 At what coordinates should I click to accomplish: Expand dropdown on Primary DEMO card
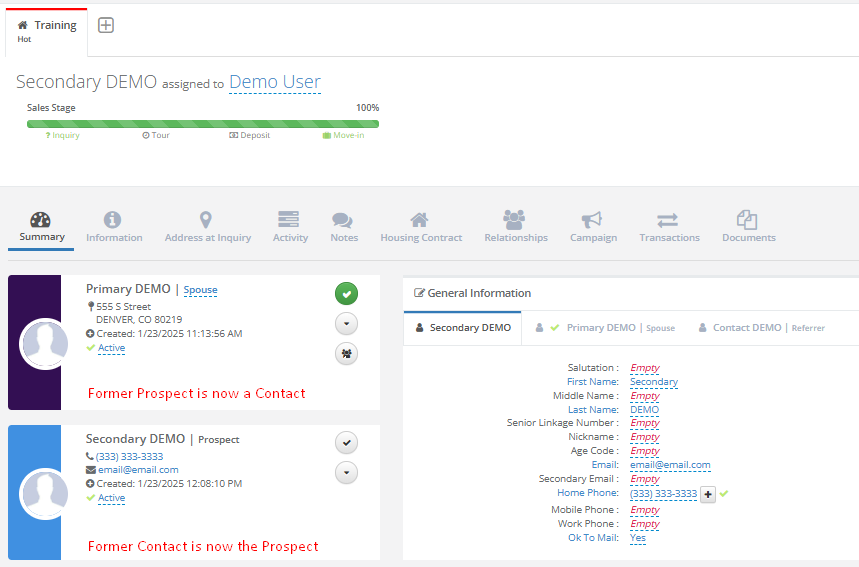(x=346, y=324)
